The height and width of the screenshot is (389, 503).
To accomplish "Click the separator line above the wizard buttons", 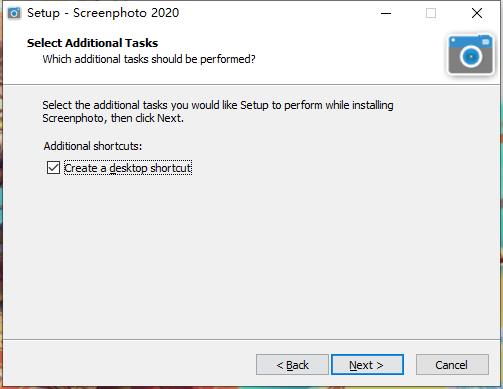I will point(251,339).
